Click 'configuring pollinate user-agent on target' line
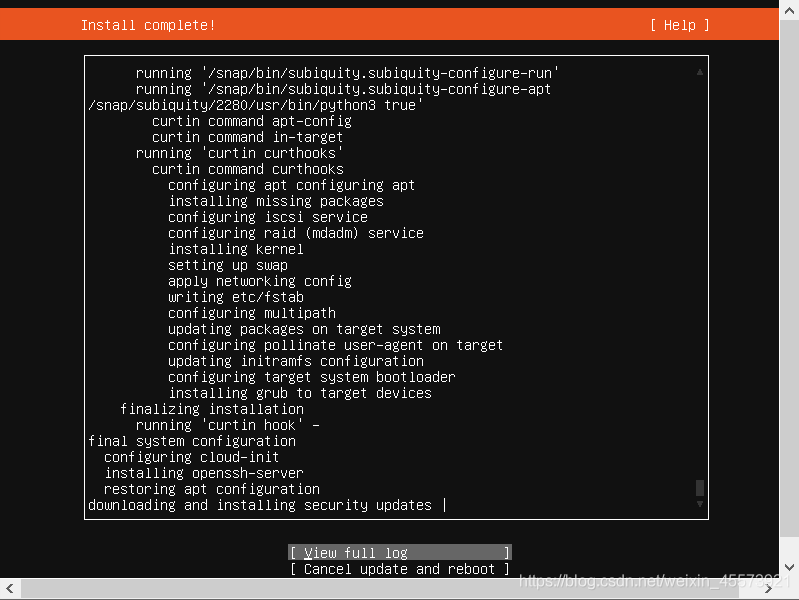 tap(336, 345)
